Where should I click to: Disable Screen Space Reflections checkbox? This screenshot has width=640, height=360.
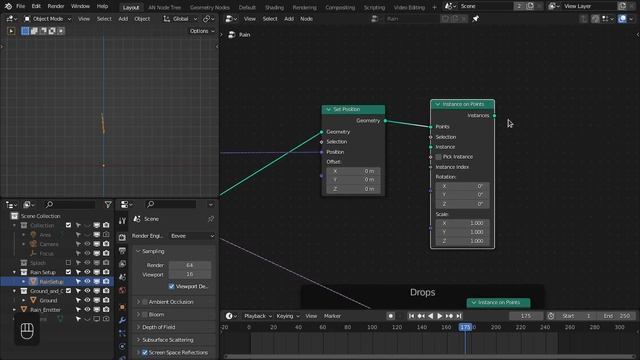coord(145,352)
